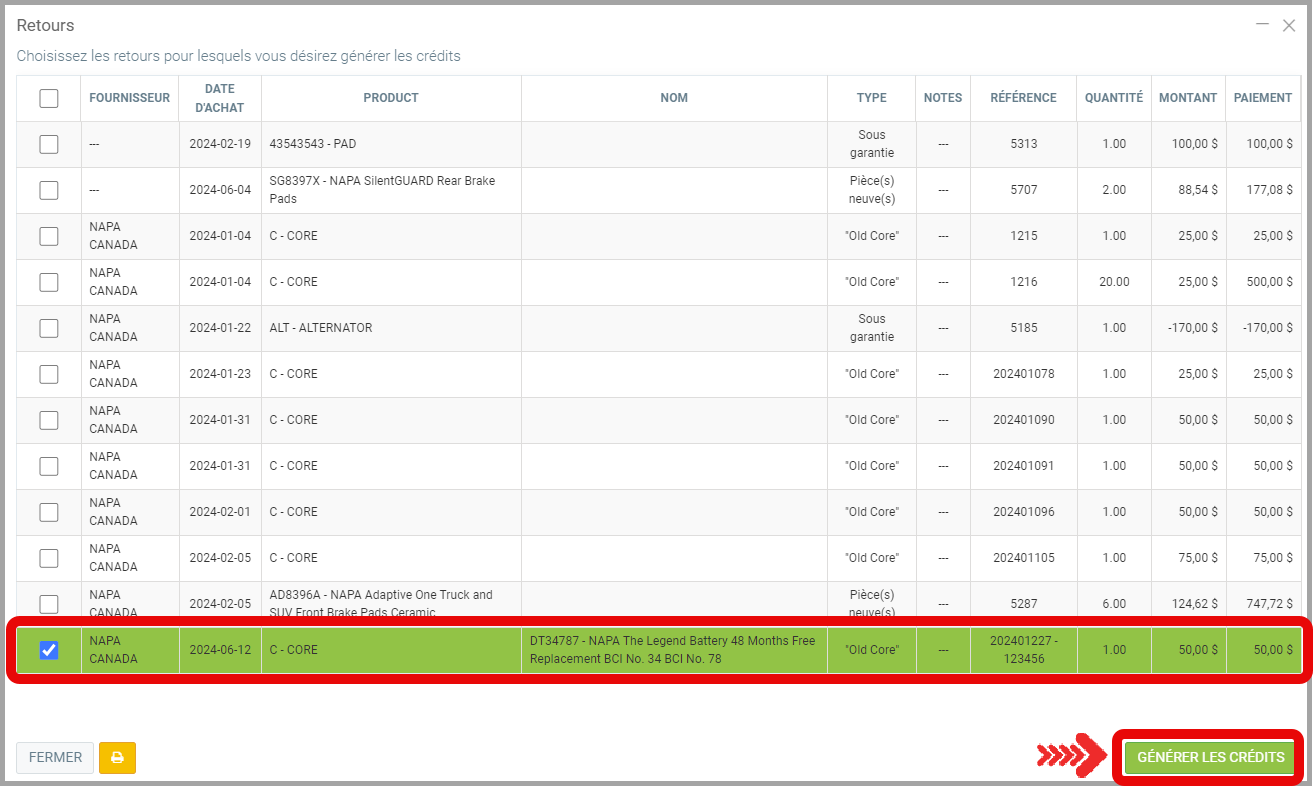
Task: Sort by the Product column header
Action: pos(391,98)
